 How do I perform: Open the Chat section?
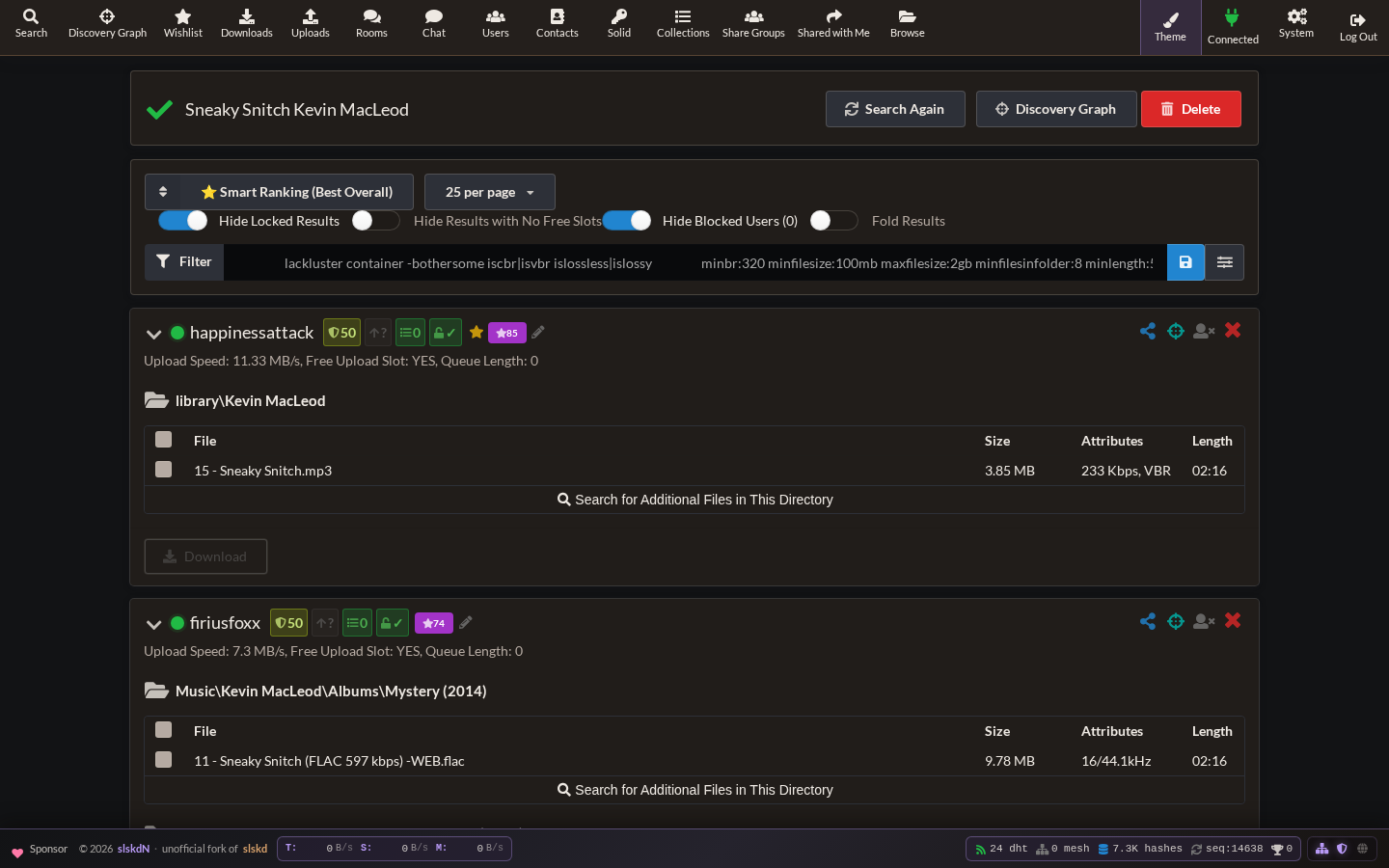pyautogui.click(x=434, y=23)
